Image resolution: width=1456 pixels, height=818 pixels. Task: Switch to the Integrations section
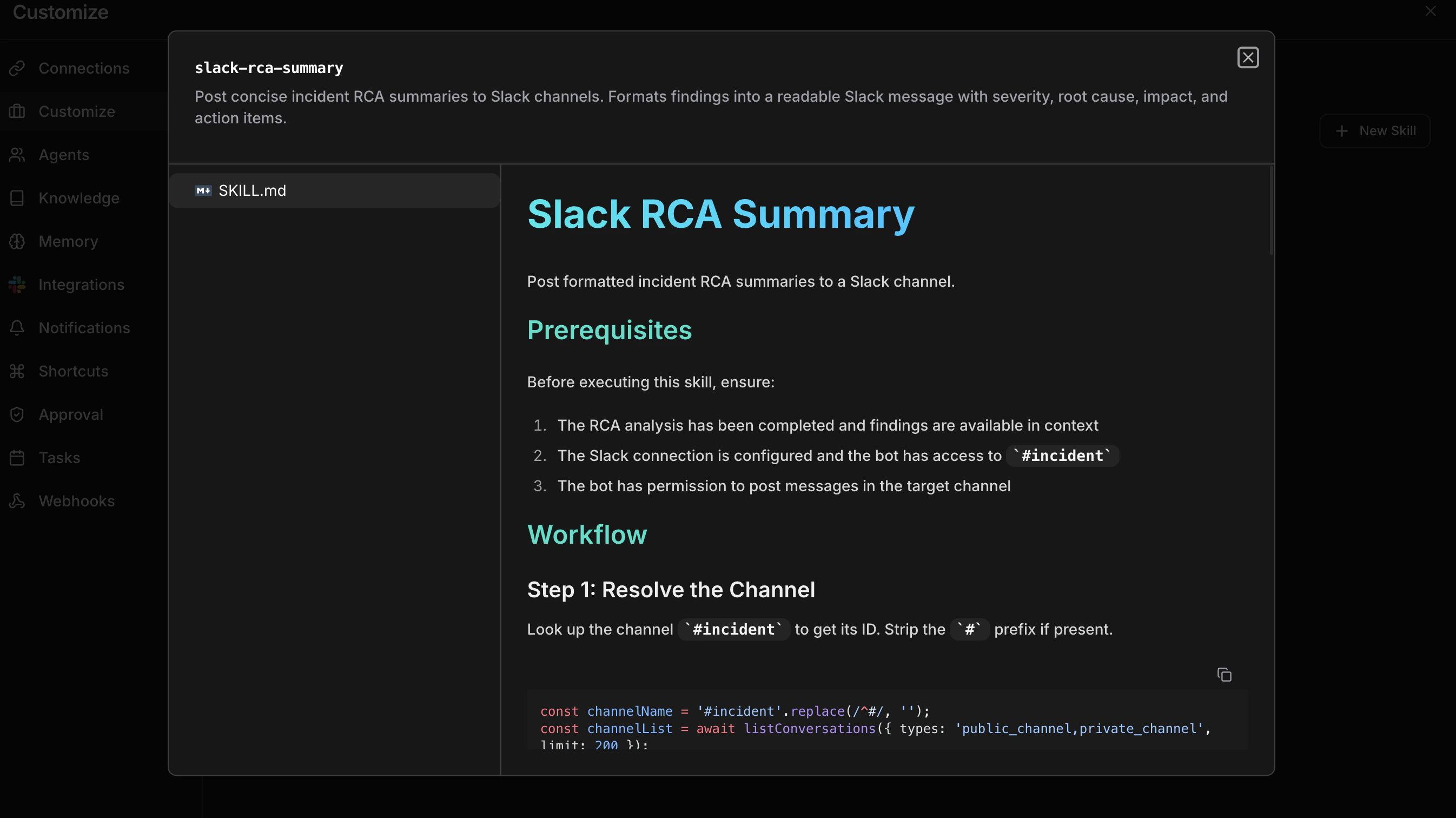click(81, 285)
